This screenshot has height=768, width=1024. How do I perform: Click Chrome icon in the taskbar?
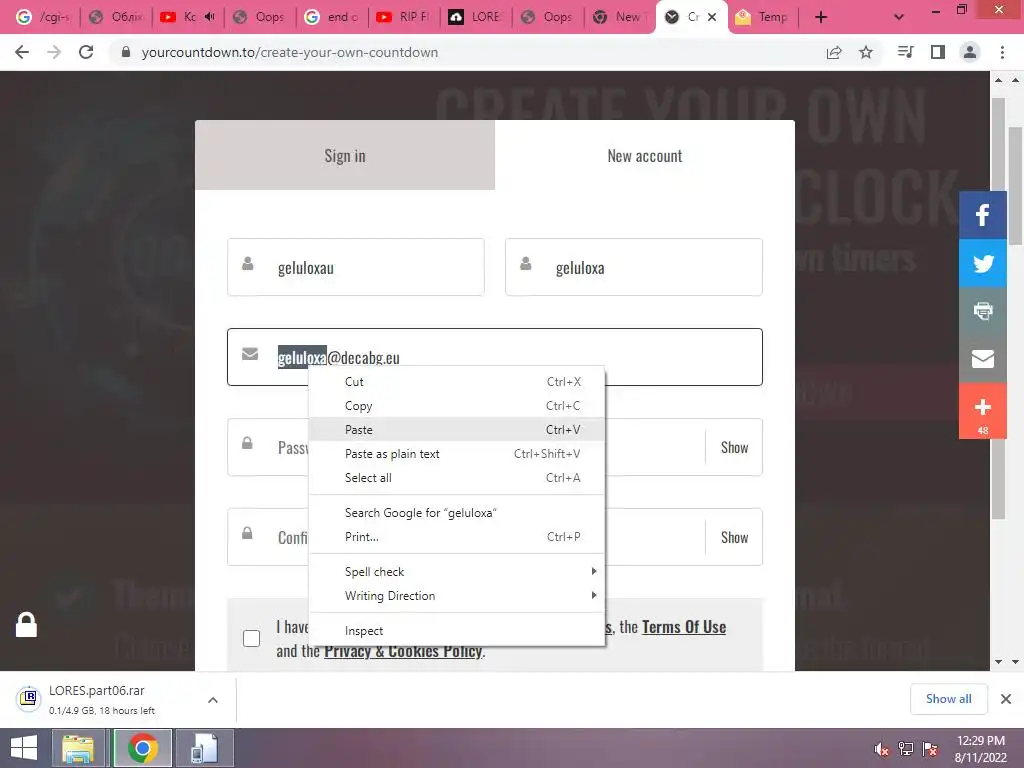(x=142, y=748)
